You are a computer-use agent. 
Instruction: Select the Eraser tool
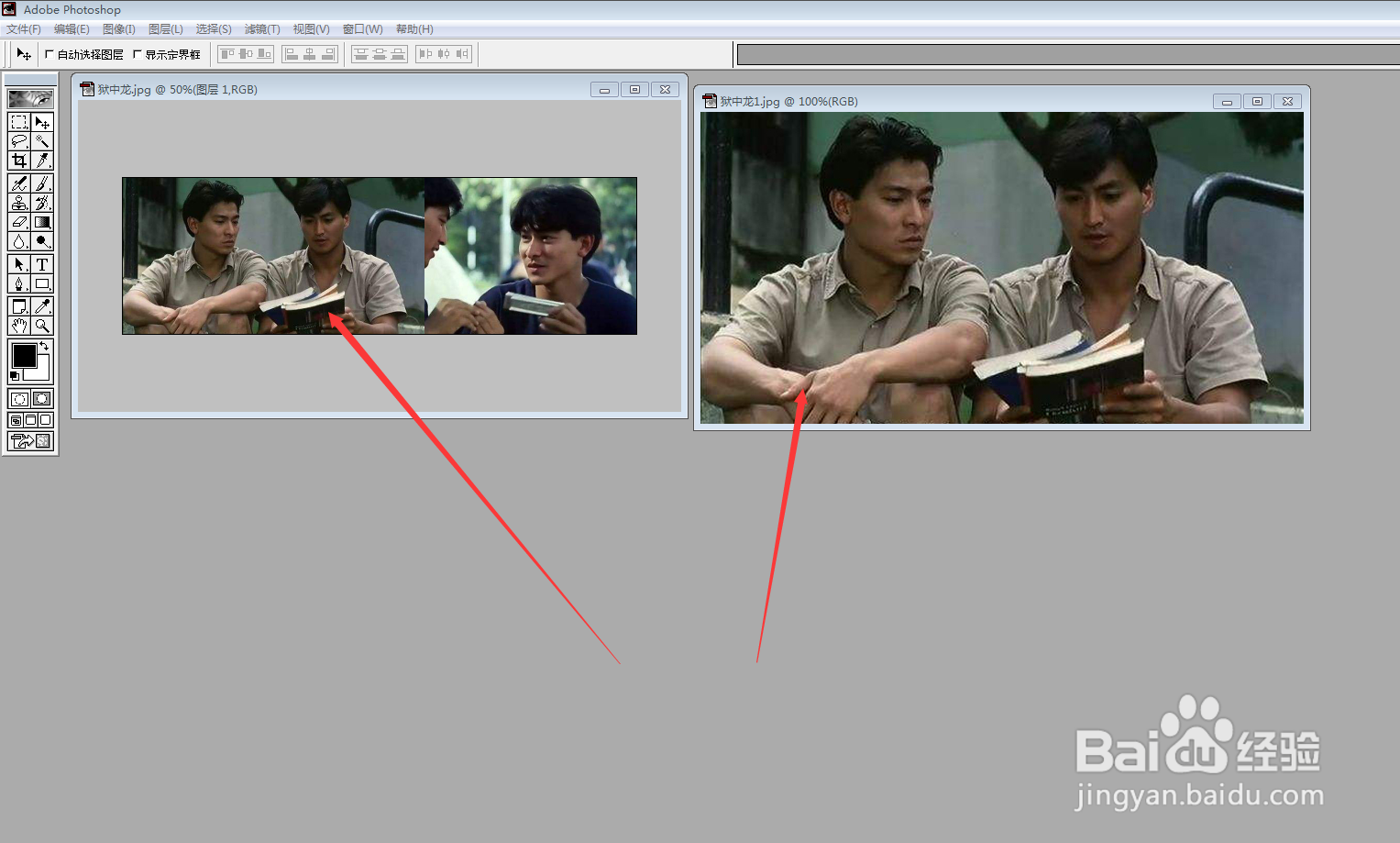pos(18,222)
